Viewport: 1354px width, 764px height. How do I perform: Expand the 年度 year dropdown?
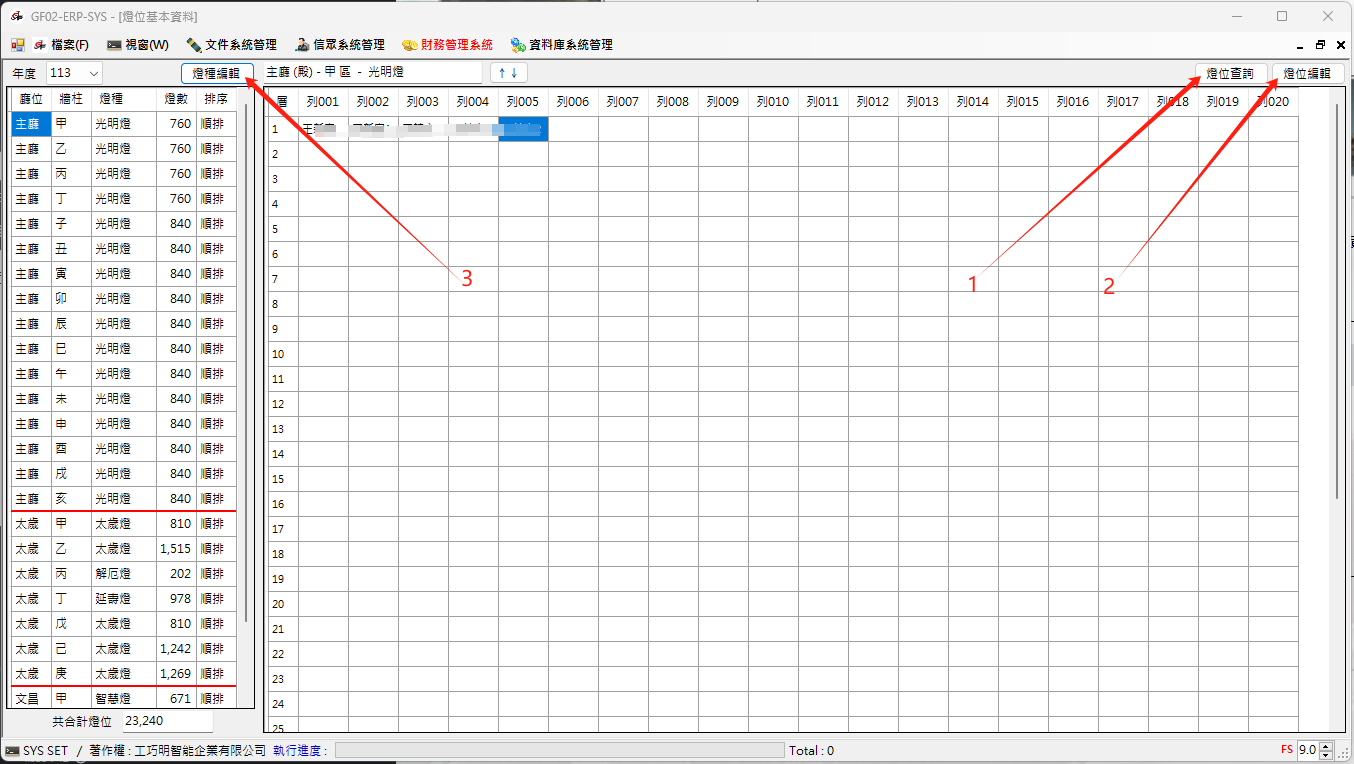93,73
